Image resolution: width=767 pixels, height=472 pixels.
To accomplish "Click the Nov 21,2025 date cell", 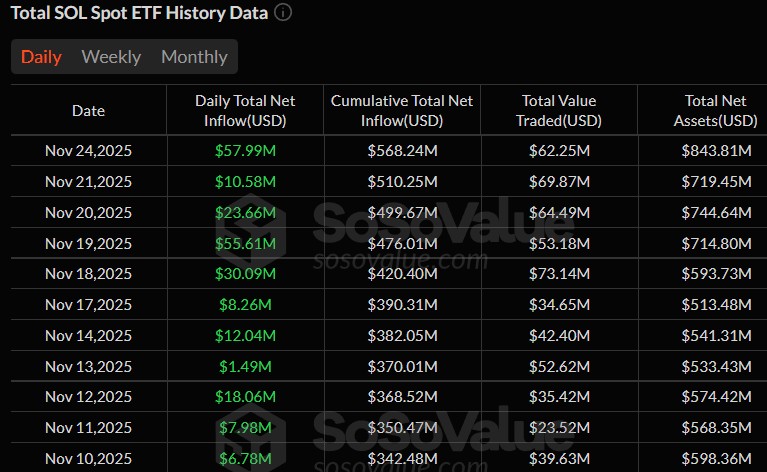I will pos(89,182).
